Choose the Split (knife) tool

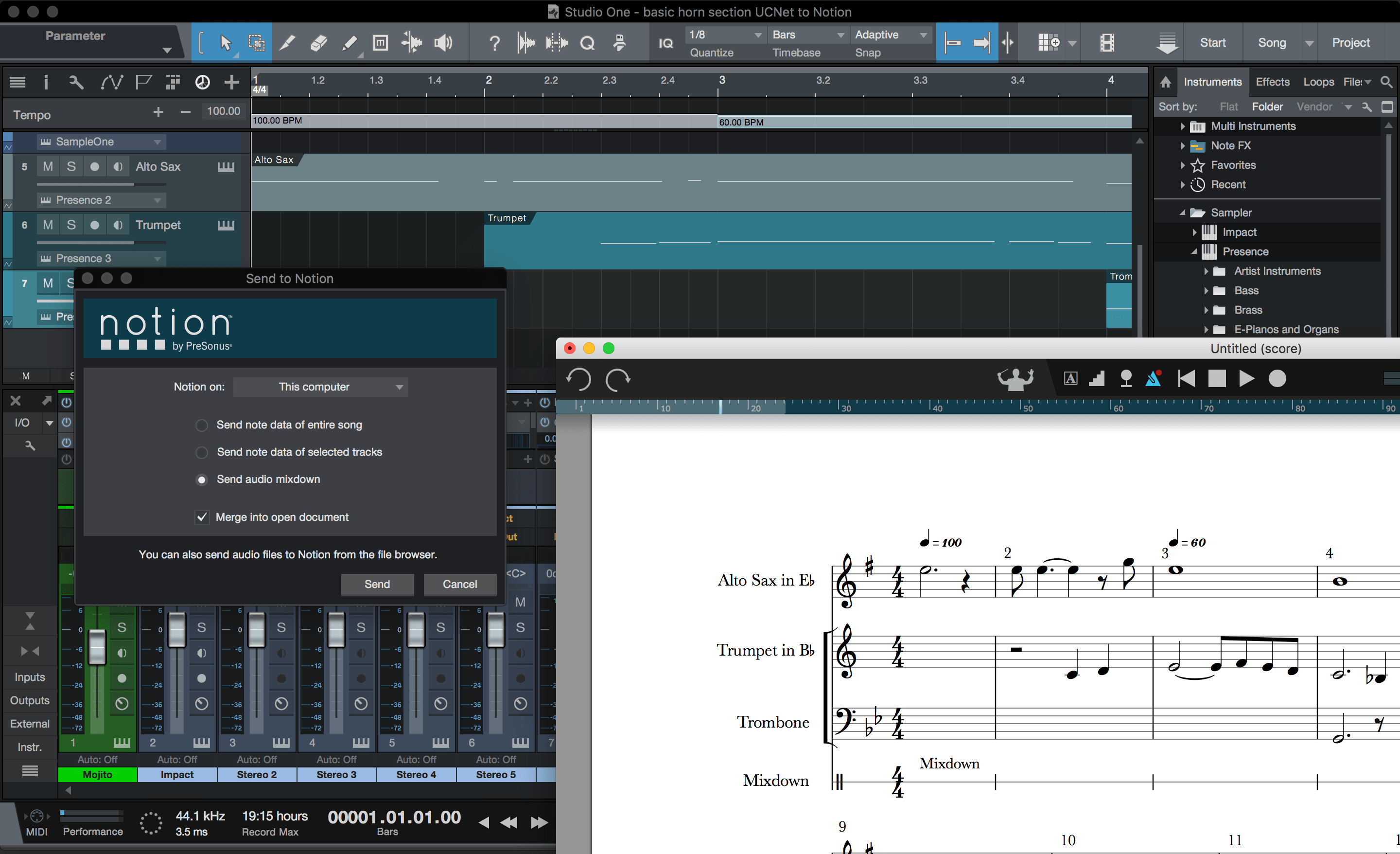(x=287, y=43)
